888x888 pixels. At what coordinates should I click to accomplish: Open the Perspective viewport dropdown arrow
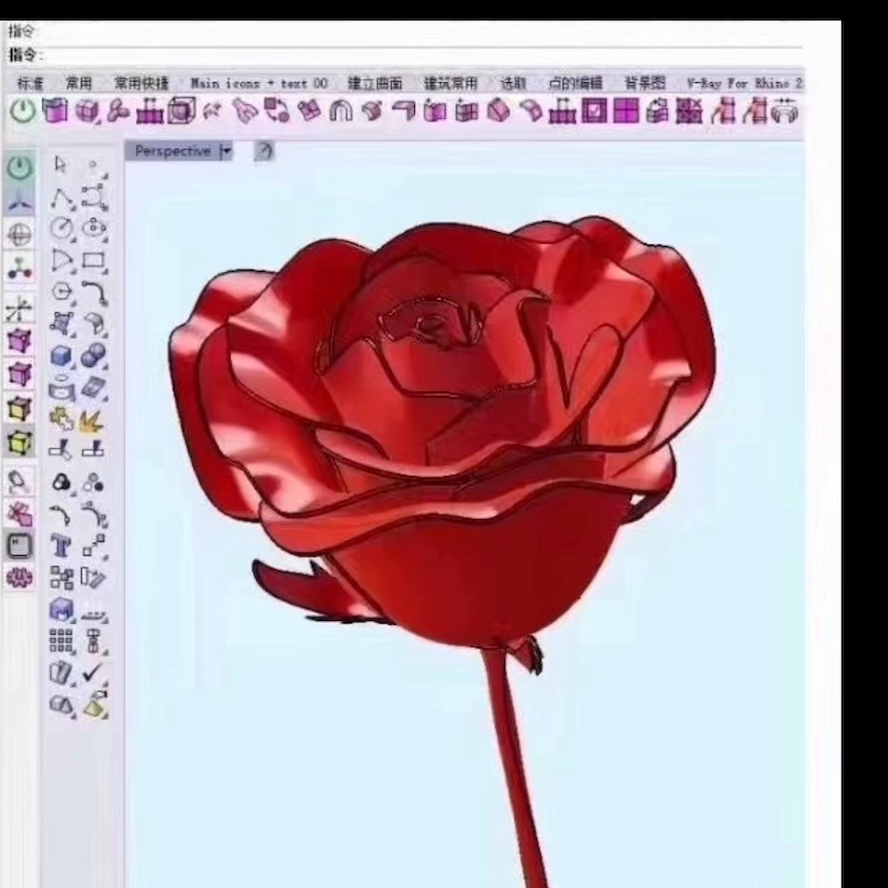(226, 151)
